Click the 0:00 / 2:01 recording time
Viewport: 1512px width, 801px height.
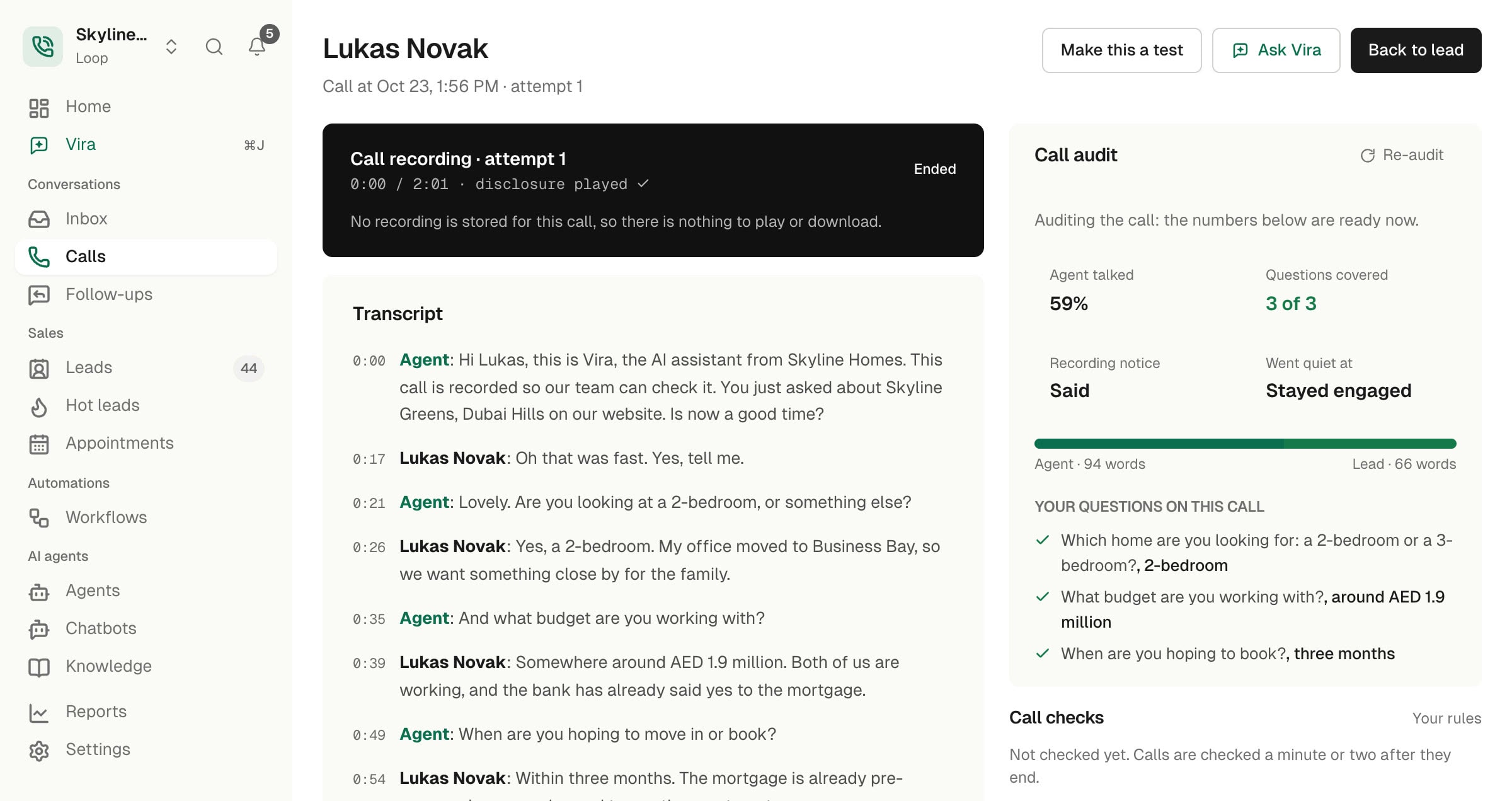399,184
